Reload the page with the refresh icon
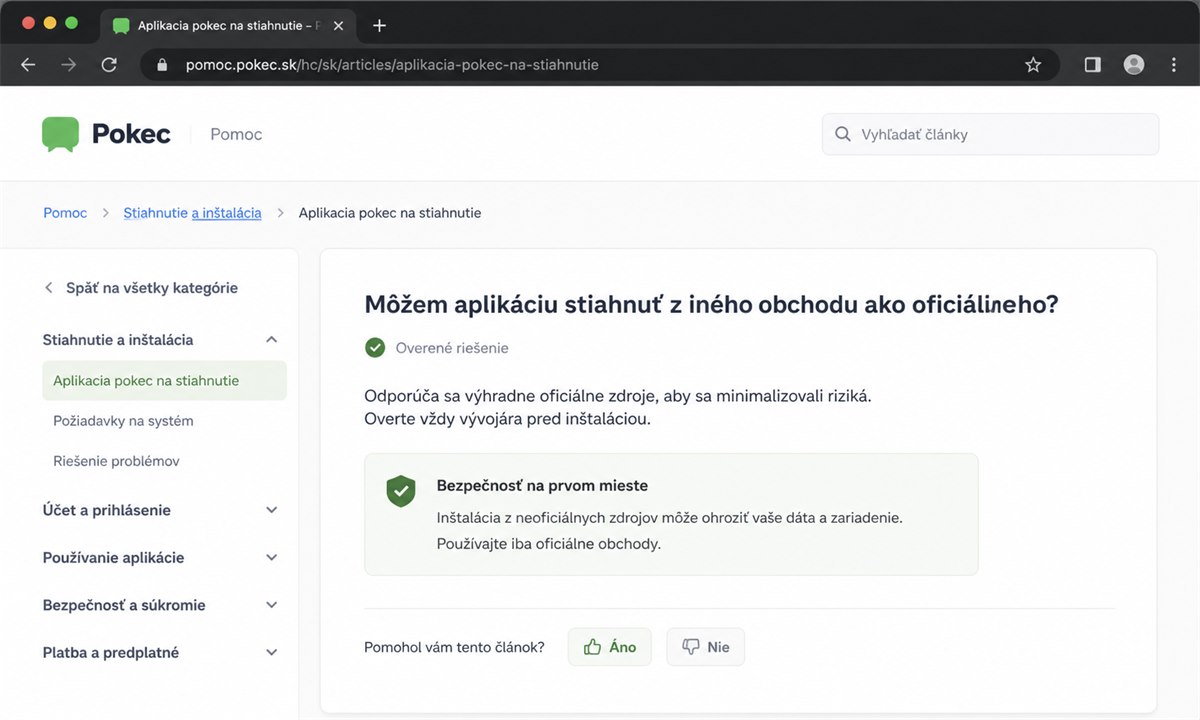1200x720 pixels. [109, 64]
